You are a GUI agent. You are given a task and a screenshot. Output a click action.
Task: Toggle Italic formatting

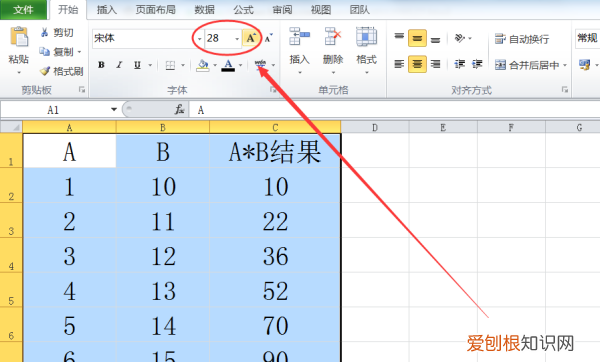point(119,65)
